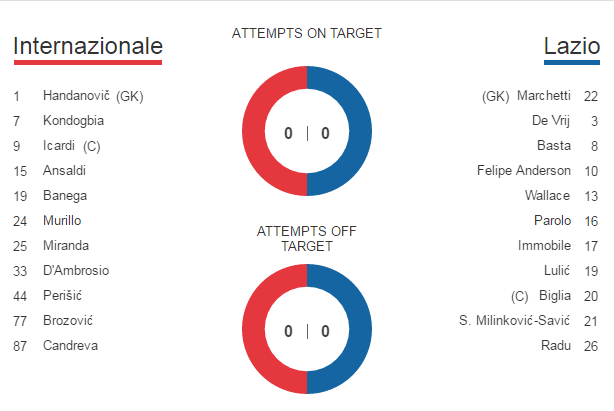614x411 pixels.
Task: Select Immobile, number 17
Action: click(544, 246)
